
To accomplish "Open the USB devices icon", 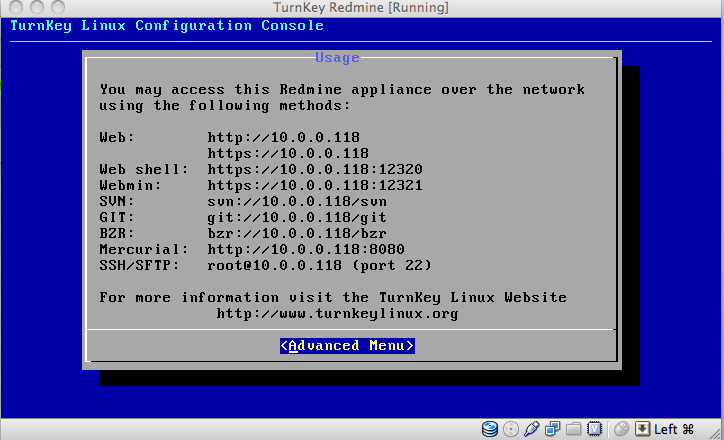I will (531, 429).
